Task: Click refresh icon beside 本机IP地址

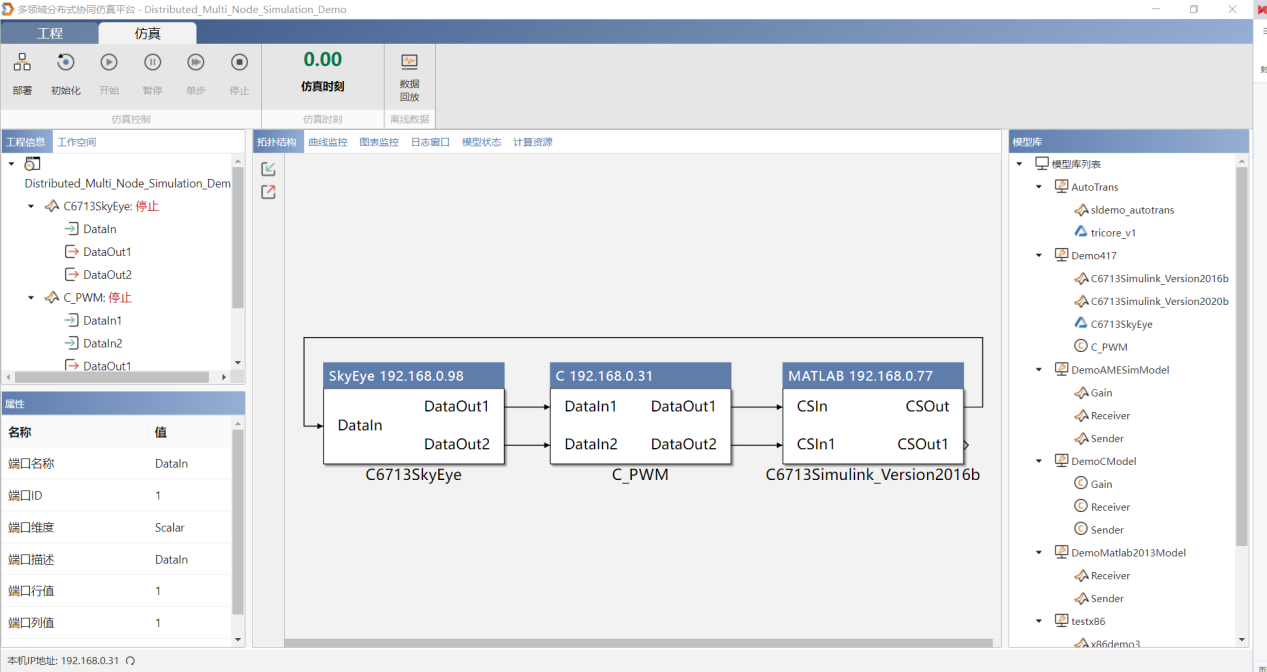Action: tap(130, 661)
